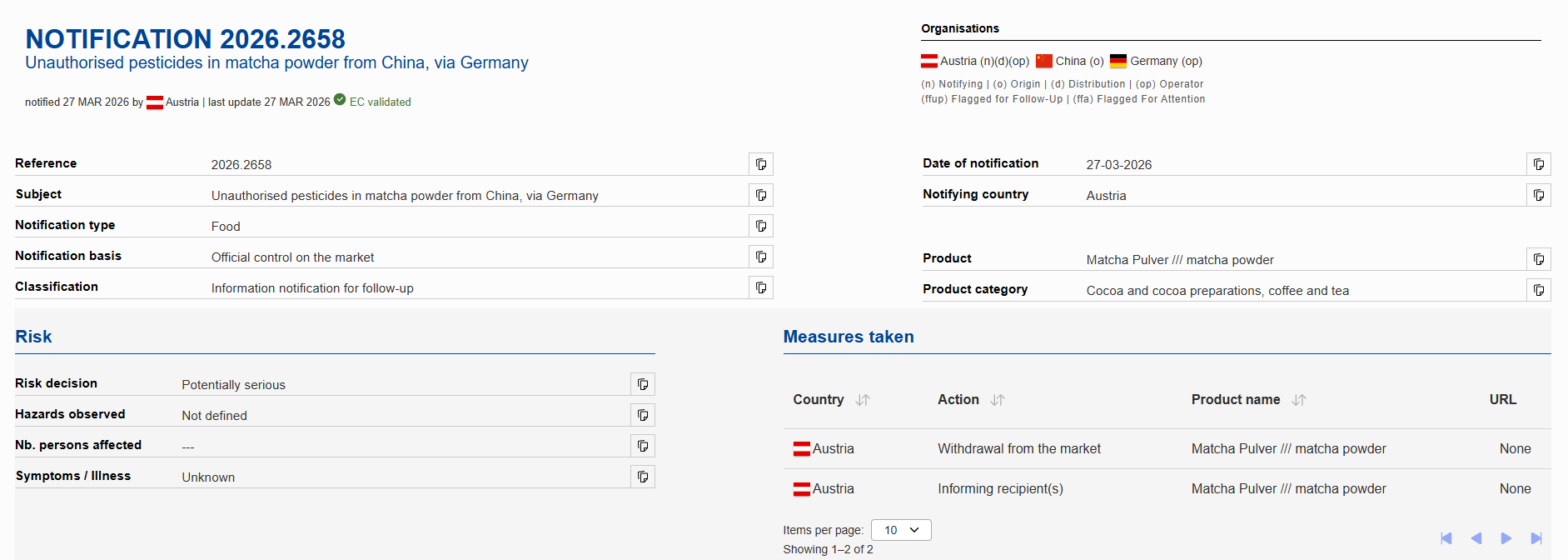Jump to the last page of measures
Image resolution: width=1568 pixels, height=560 pixels.
[x=1536, y=538]
